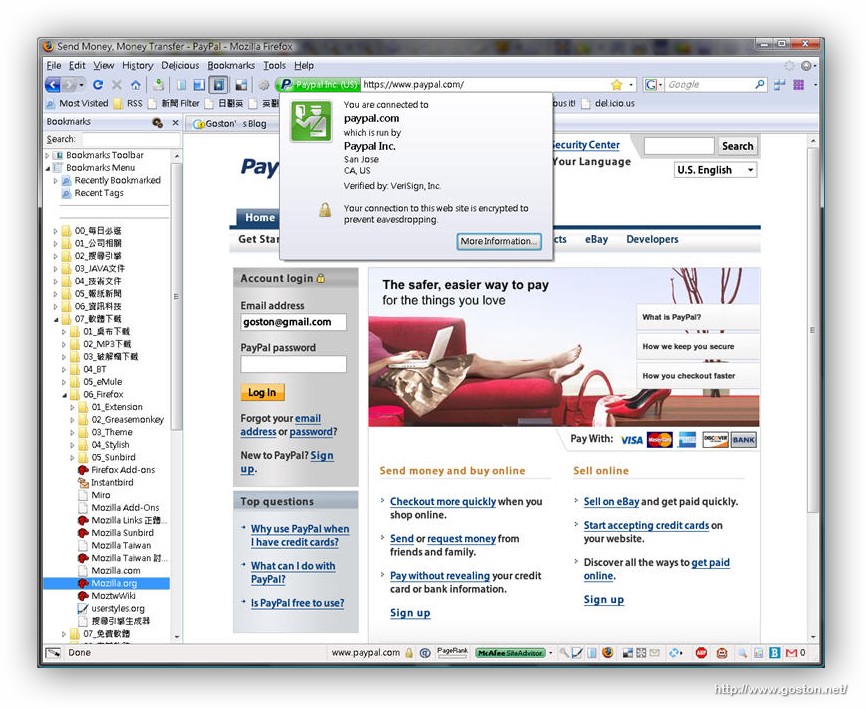Click the 'How we keep you secure' panel
The height and width of the screenshot is (710, 867).
[697, 347]
